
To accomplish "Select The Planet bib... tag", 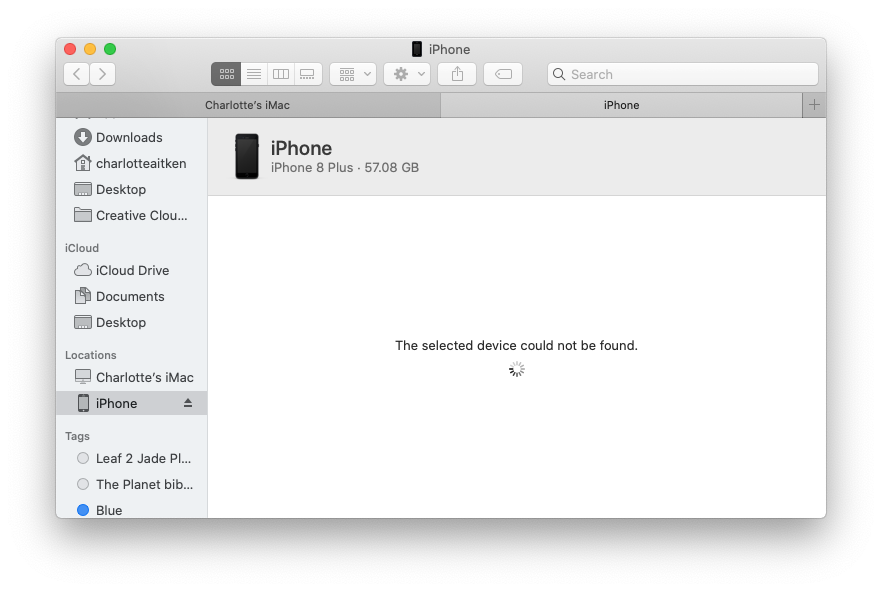I will point(132,484).
